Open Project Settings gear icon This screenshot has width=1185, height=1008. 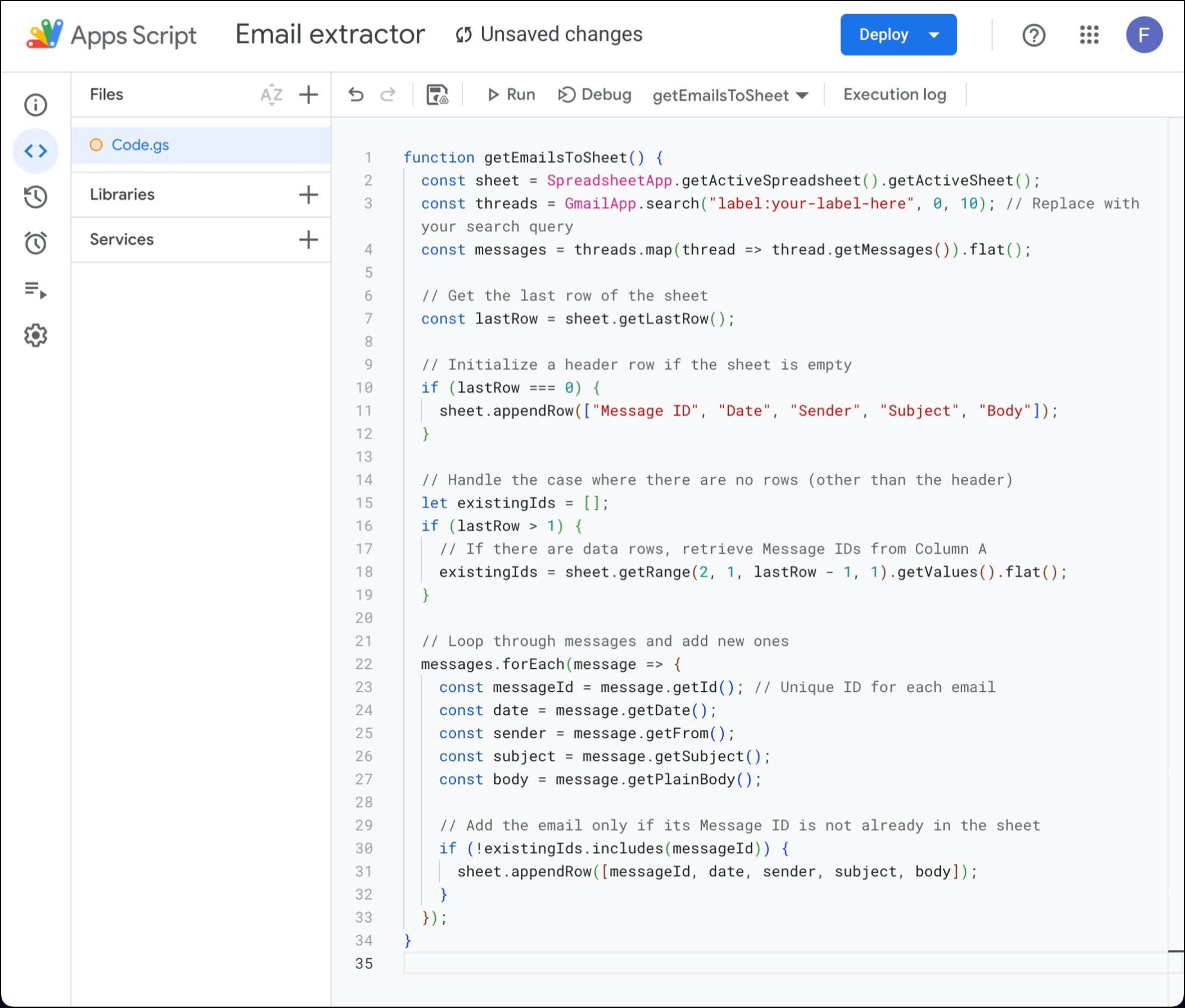(36, 336)
